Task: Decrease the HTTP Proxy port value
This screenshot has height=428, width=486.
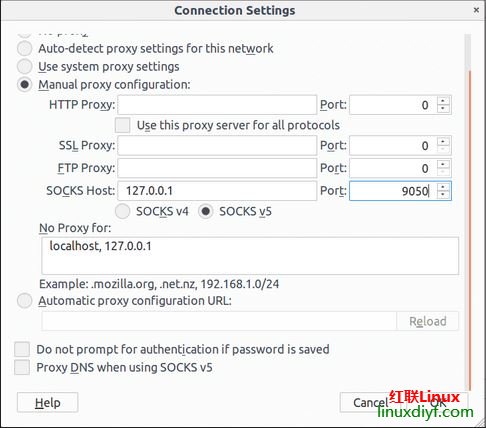Action: [443, 109]
